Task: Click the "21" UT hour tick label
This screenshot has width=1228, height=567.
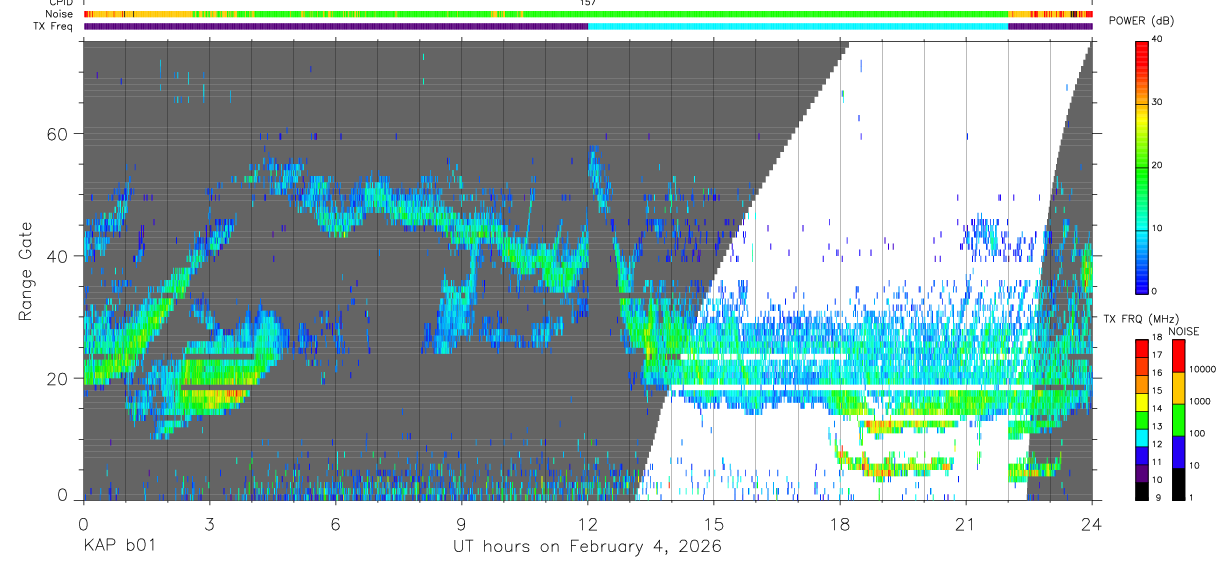Action: click(x=966, y=523)
